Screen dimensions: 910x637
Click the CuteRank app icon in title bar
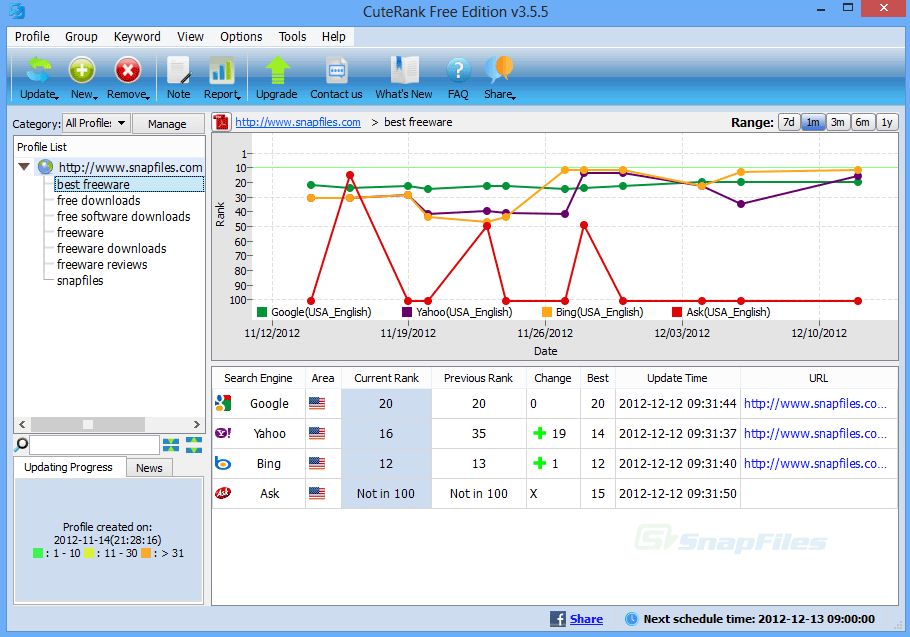tap(17, 10)
